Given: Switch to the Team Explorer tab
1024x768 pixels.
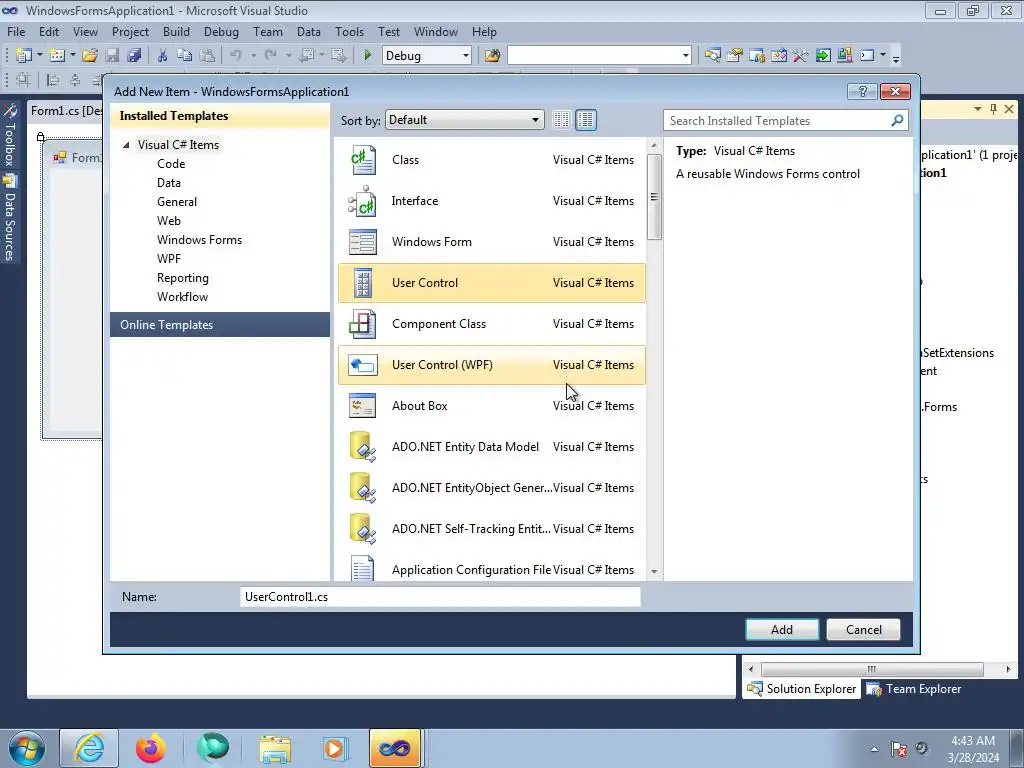Looking at the screenshot, I should click(x=914, y=689).
